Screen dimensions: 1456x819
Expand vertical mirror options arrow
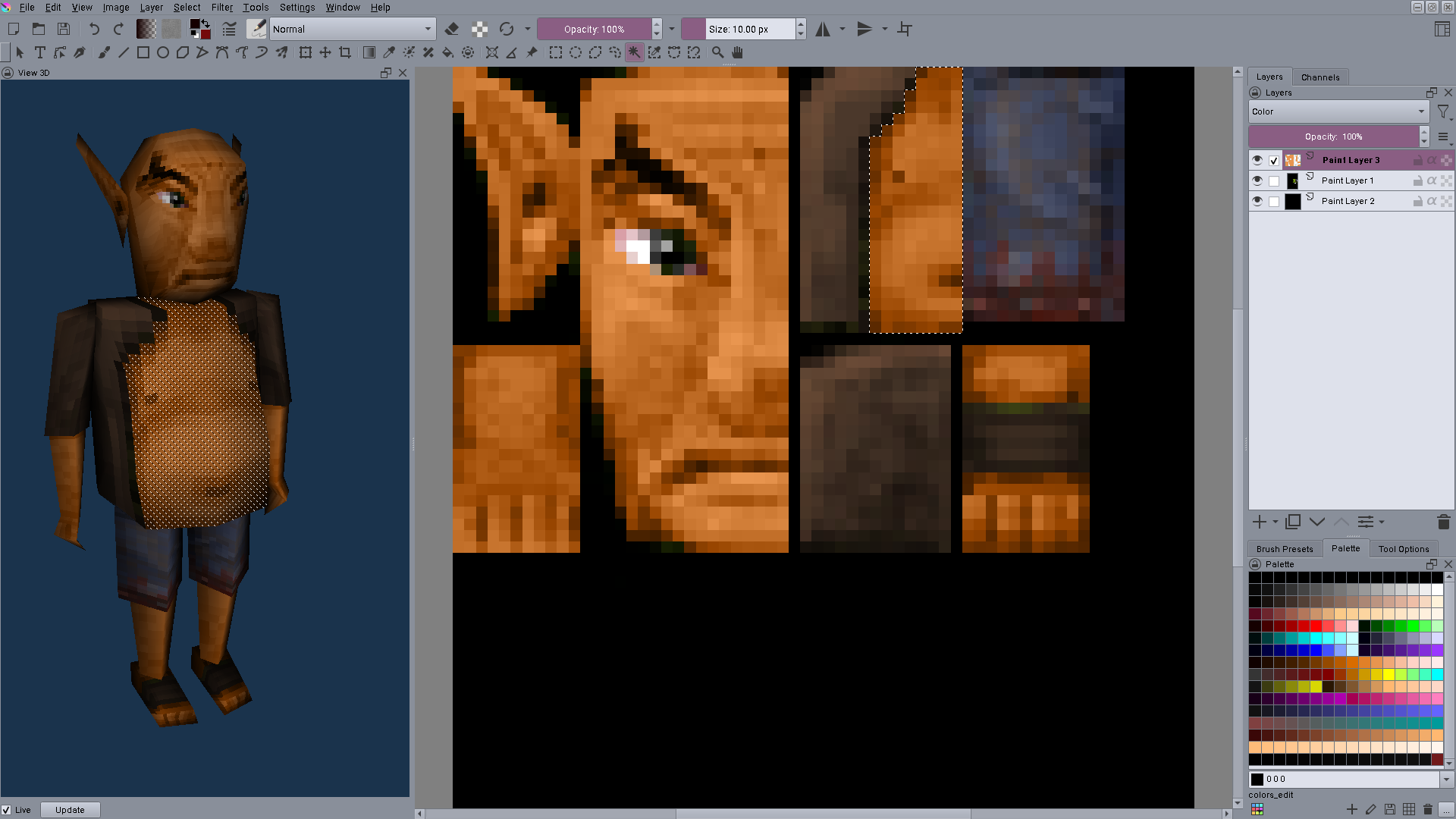885,30
